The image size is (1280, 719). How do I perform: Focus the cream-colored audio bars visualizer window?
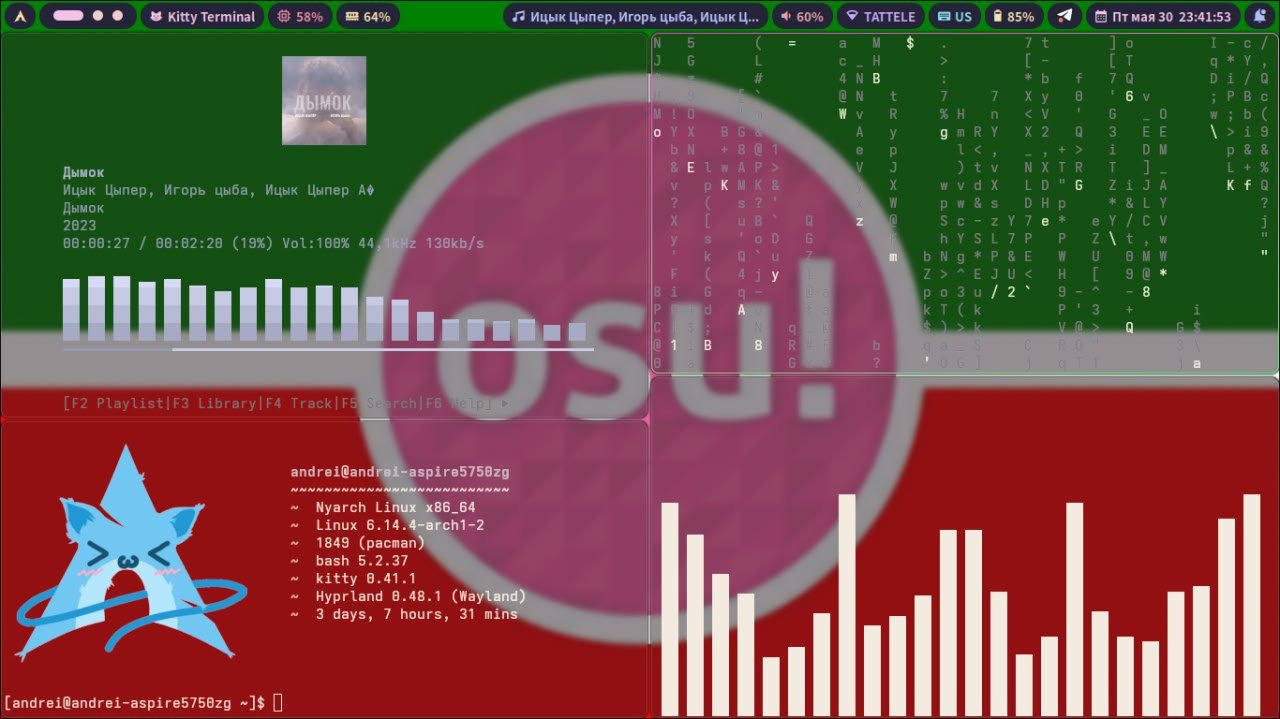tap(964, 547)
